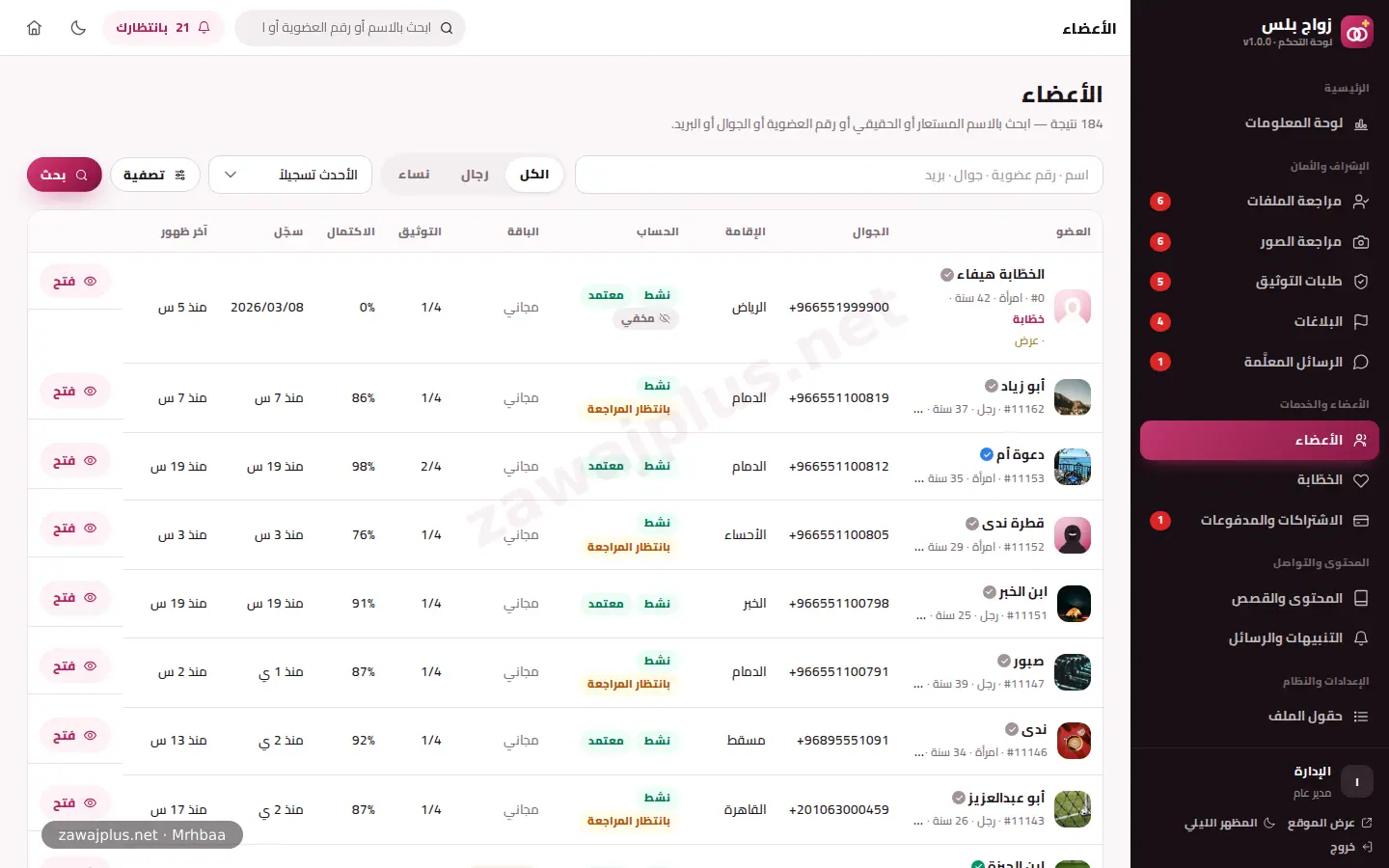
Task: Select the نساء filter tab
Action: point(414,175)
